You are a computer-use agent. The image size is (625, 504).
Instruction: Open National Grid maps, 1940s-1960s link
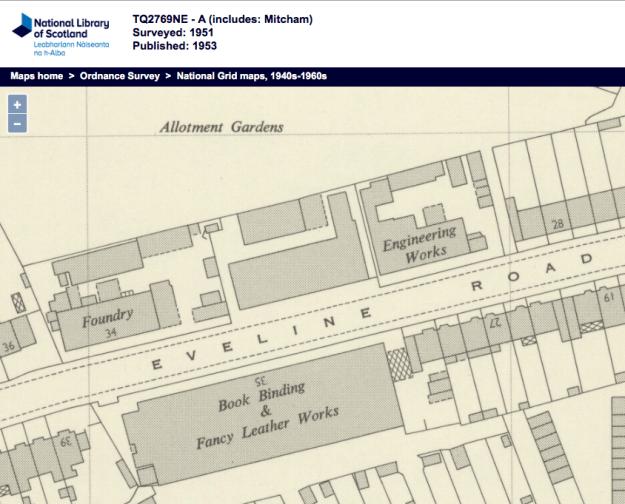tap(252, 76)
